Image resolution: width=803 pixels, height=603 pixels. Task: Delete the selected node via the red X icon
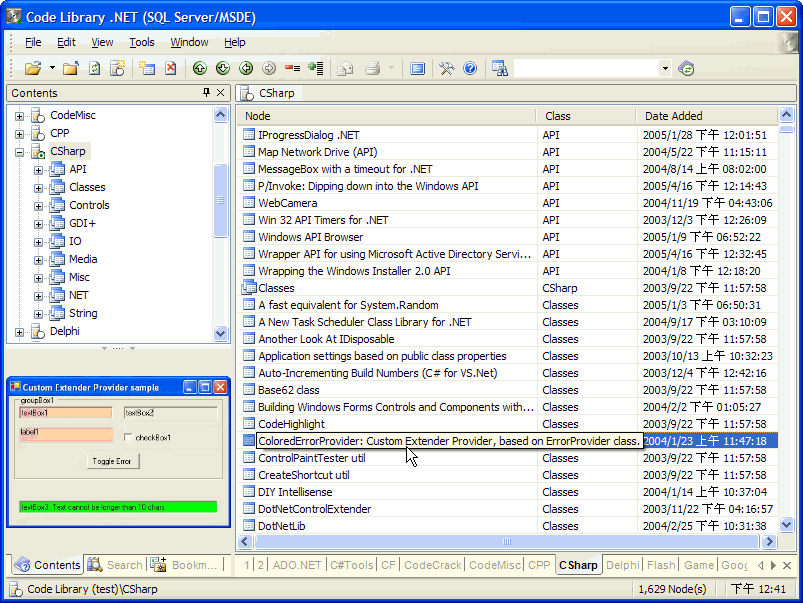(x=168, y=68)
